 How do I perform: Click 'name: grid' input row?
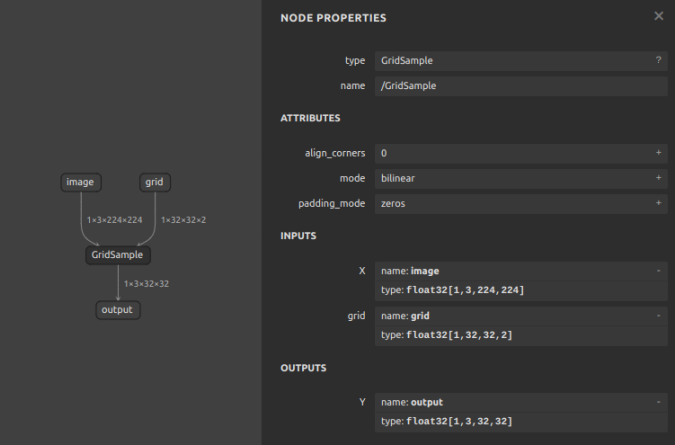pos(521,316)
